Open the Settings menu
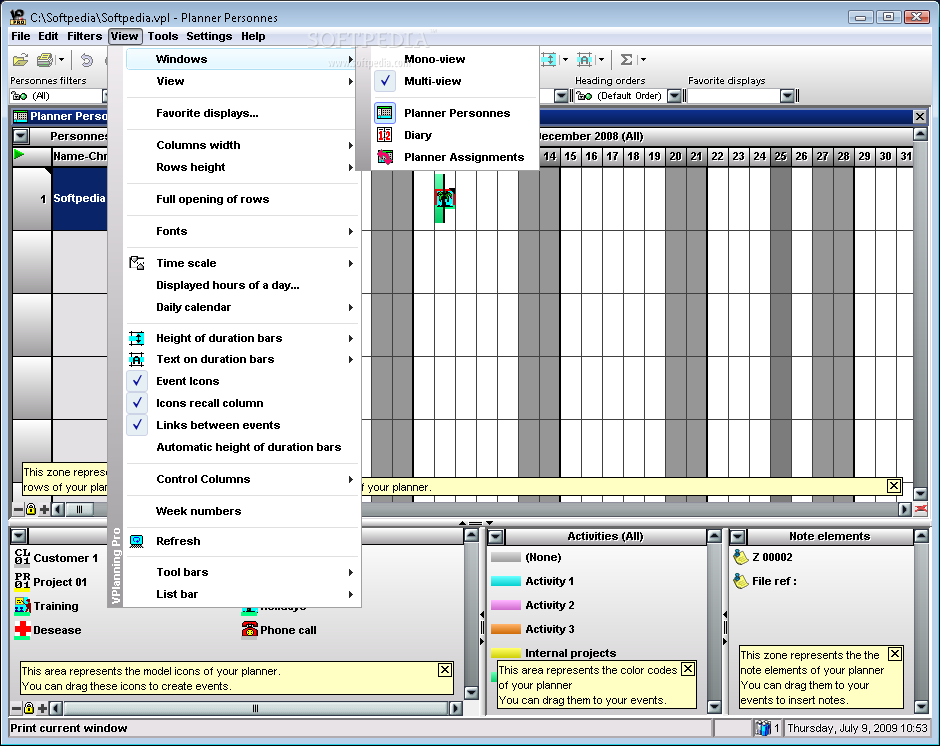 click(209, 36)
